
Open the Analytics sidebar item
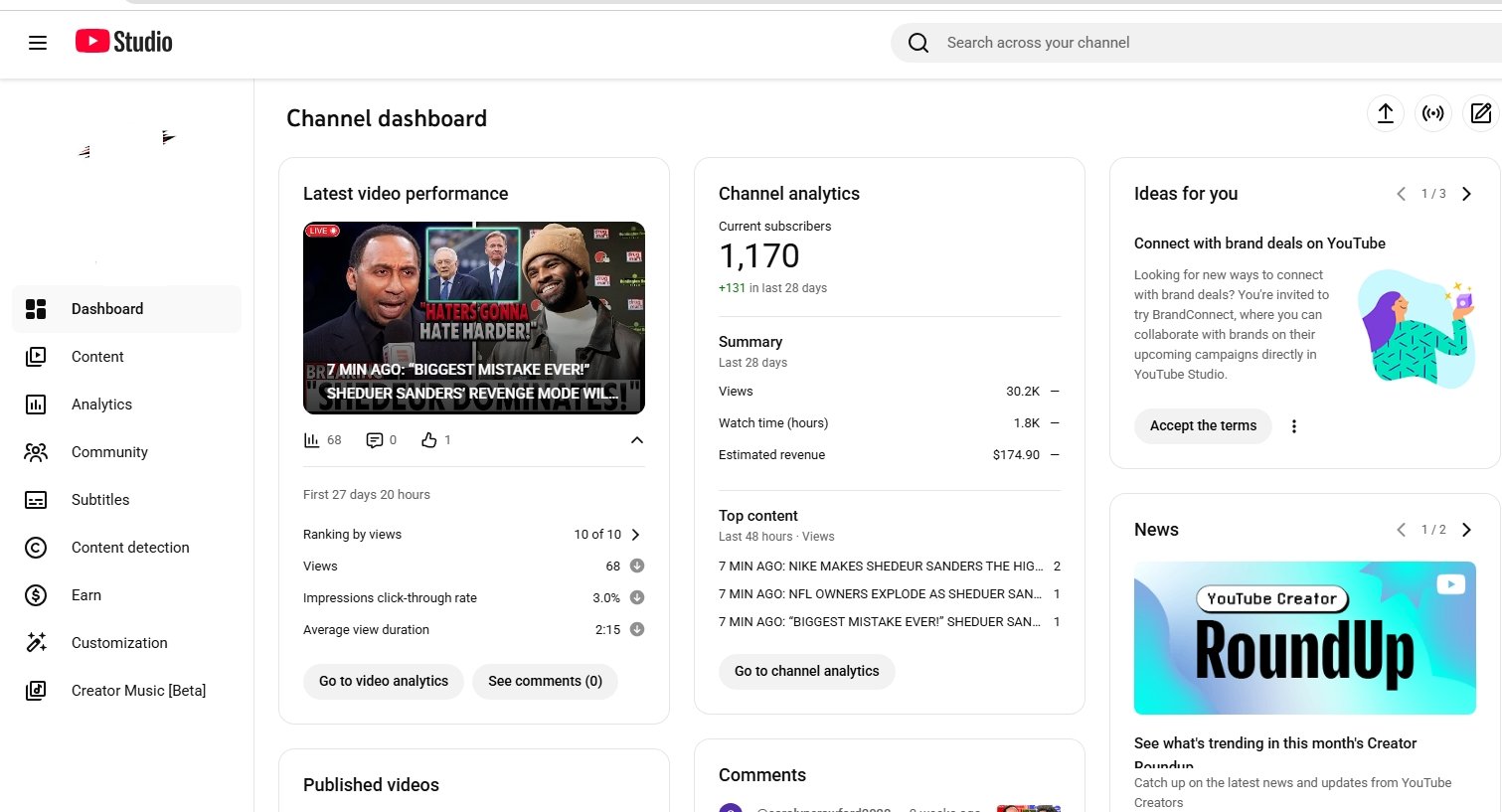101,405
